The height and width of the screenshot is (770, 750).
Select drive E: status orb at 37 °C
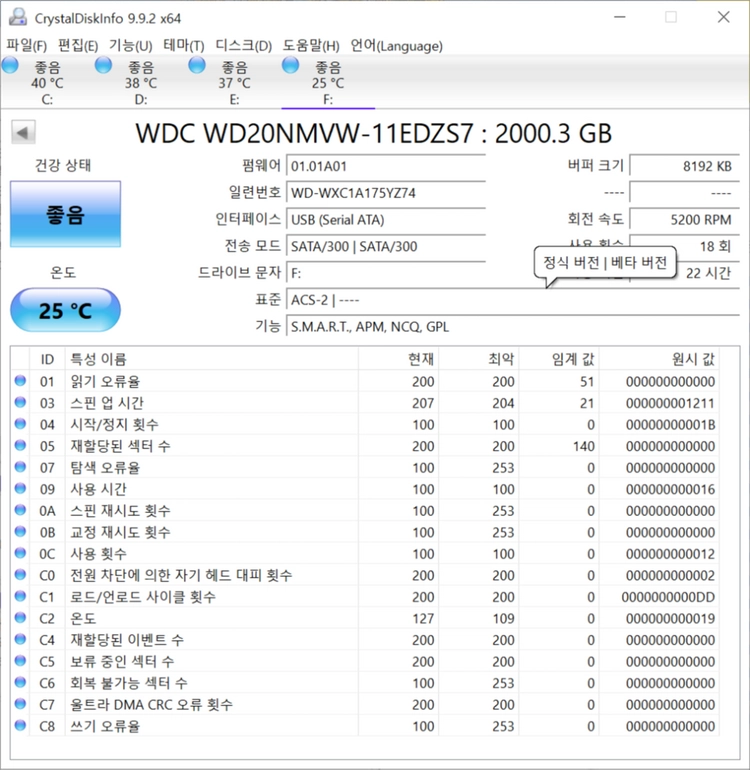click(x=197, y=65)
